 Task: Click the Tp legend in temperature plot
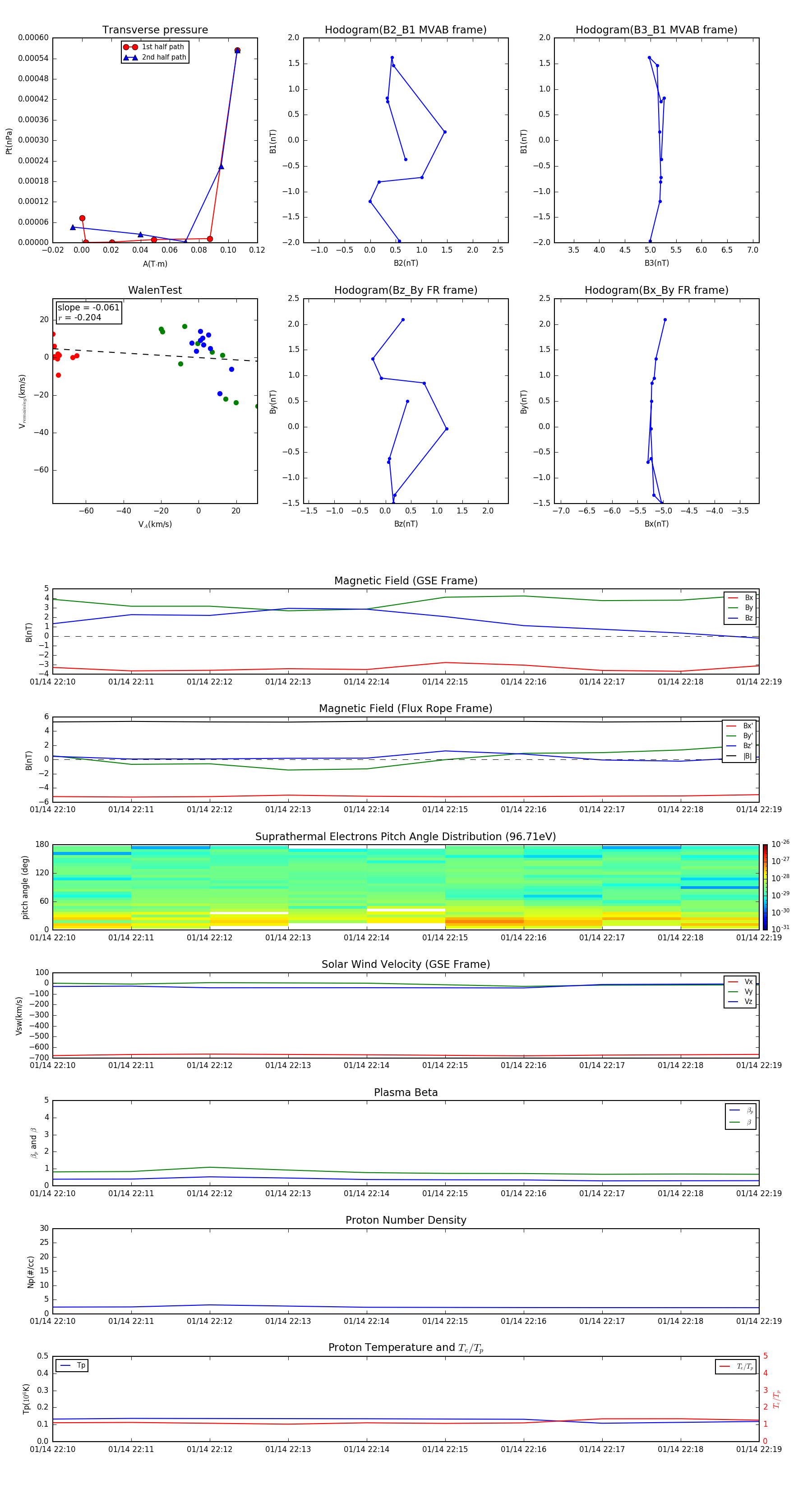click(72, 1366)
